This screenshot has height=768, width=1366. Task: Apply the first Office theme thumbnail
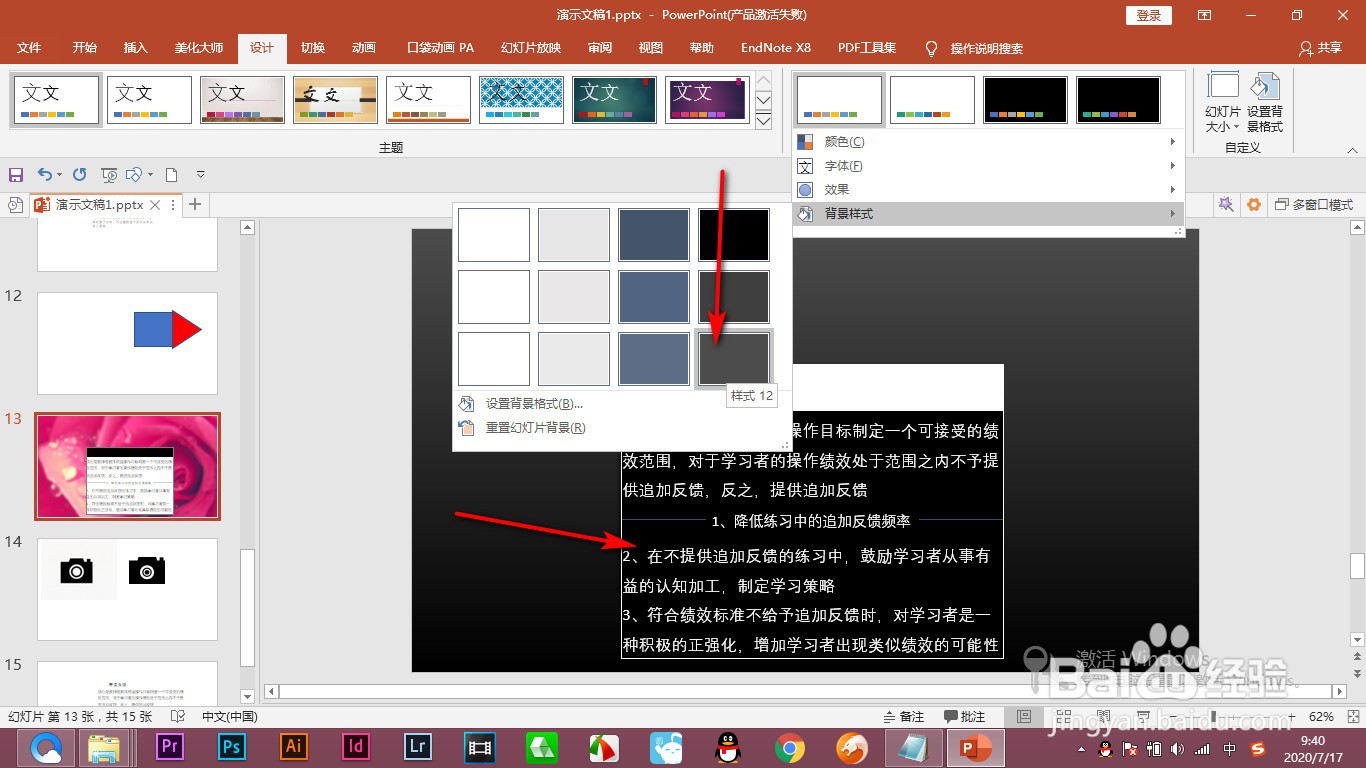[57, 100]
